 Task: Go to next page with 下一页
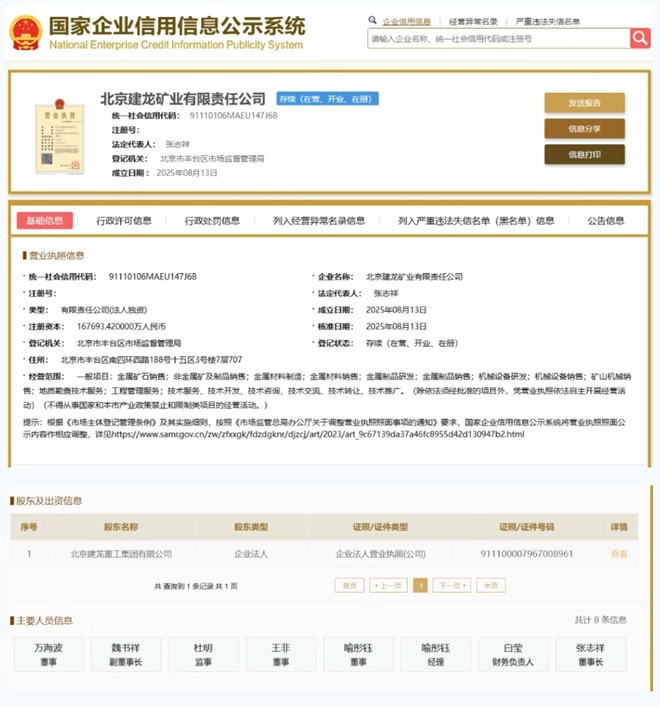[450, 586]
